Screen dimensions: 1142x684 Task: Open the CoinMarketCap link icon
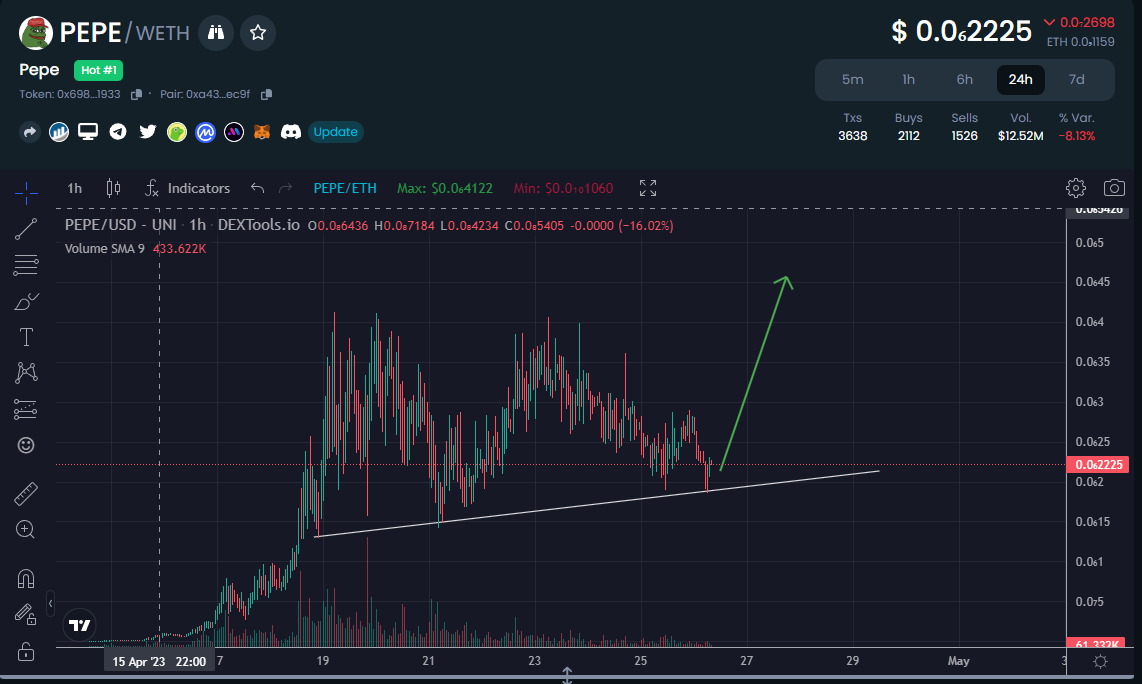[205, 132]
